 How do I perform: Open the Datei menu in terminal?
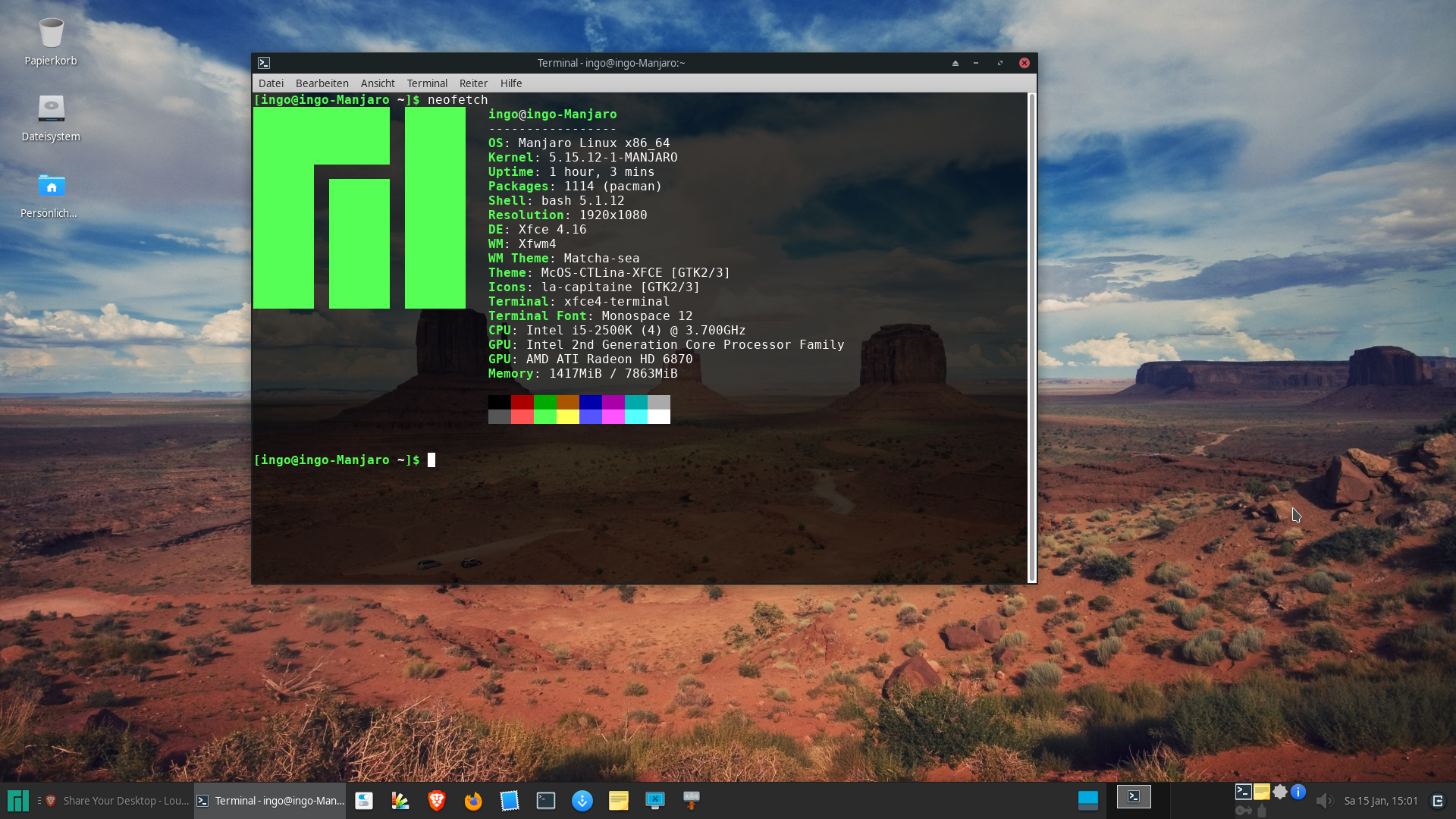(x=271, y=83)
